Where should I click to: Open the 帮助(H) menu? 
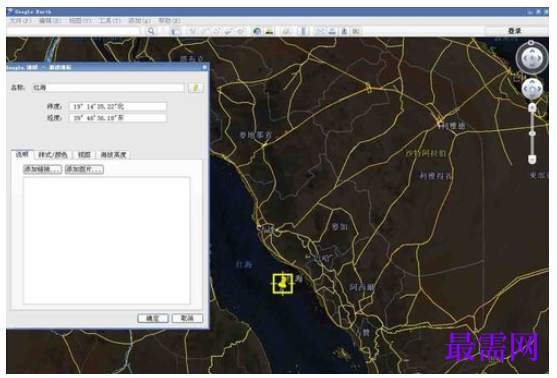coord(169,21)
